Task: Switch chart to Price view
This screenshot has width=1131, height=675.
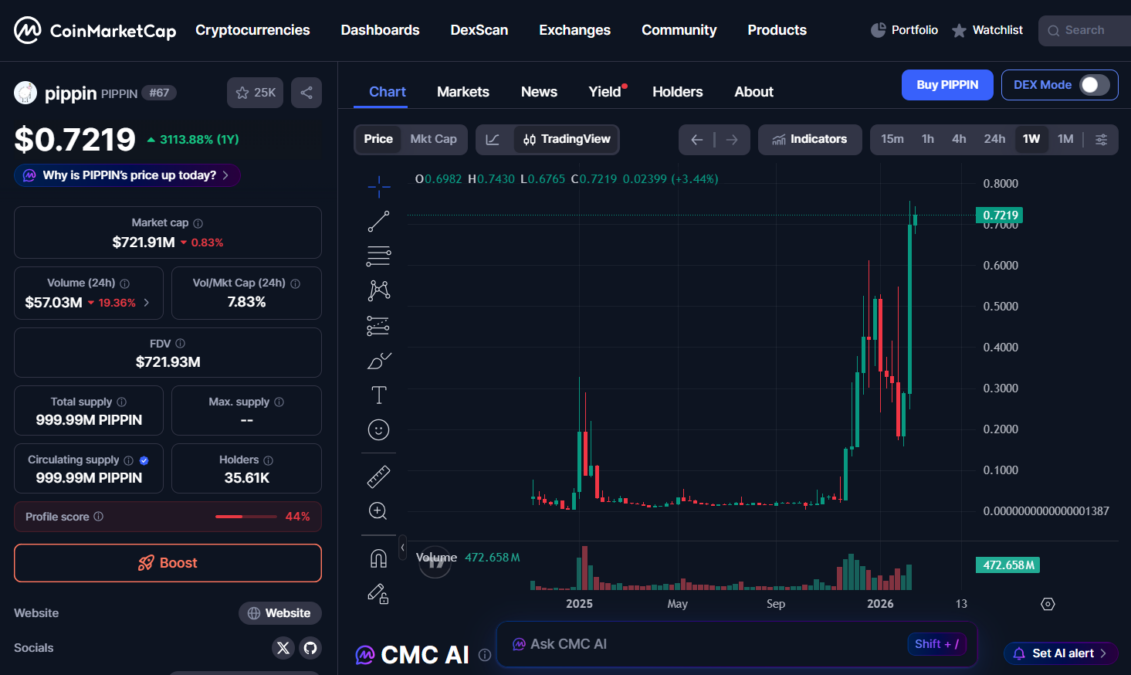Action: click(378, 139)
